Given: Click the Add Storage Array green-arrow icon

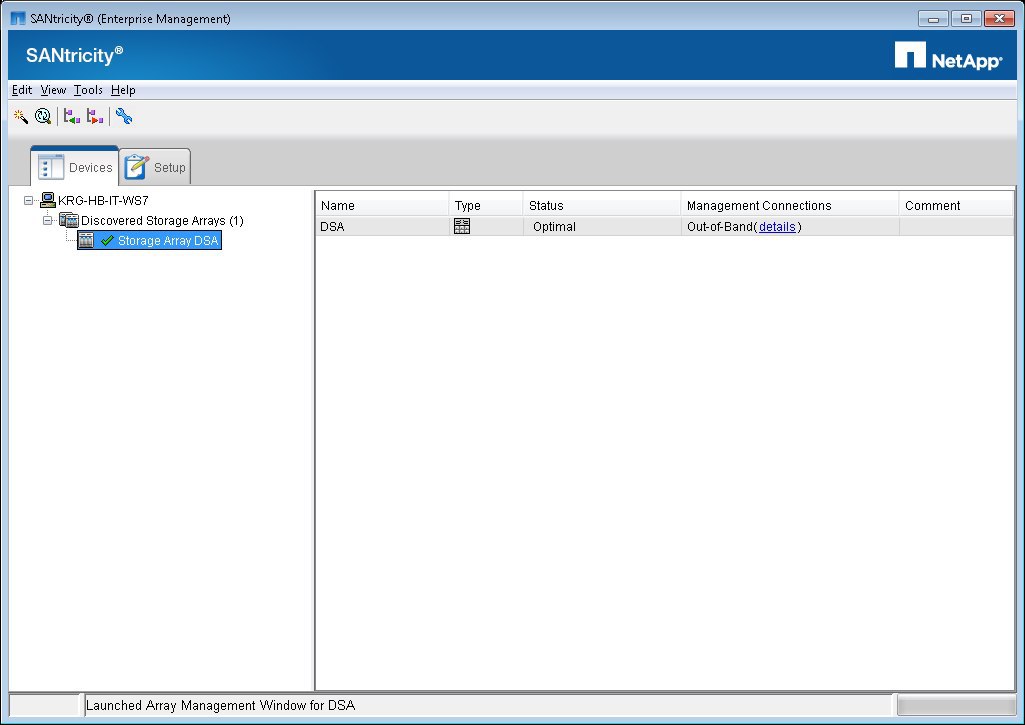Looking at the screenshot, I should 72,116.
